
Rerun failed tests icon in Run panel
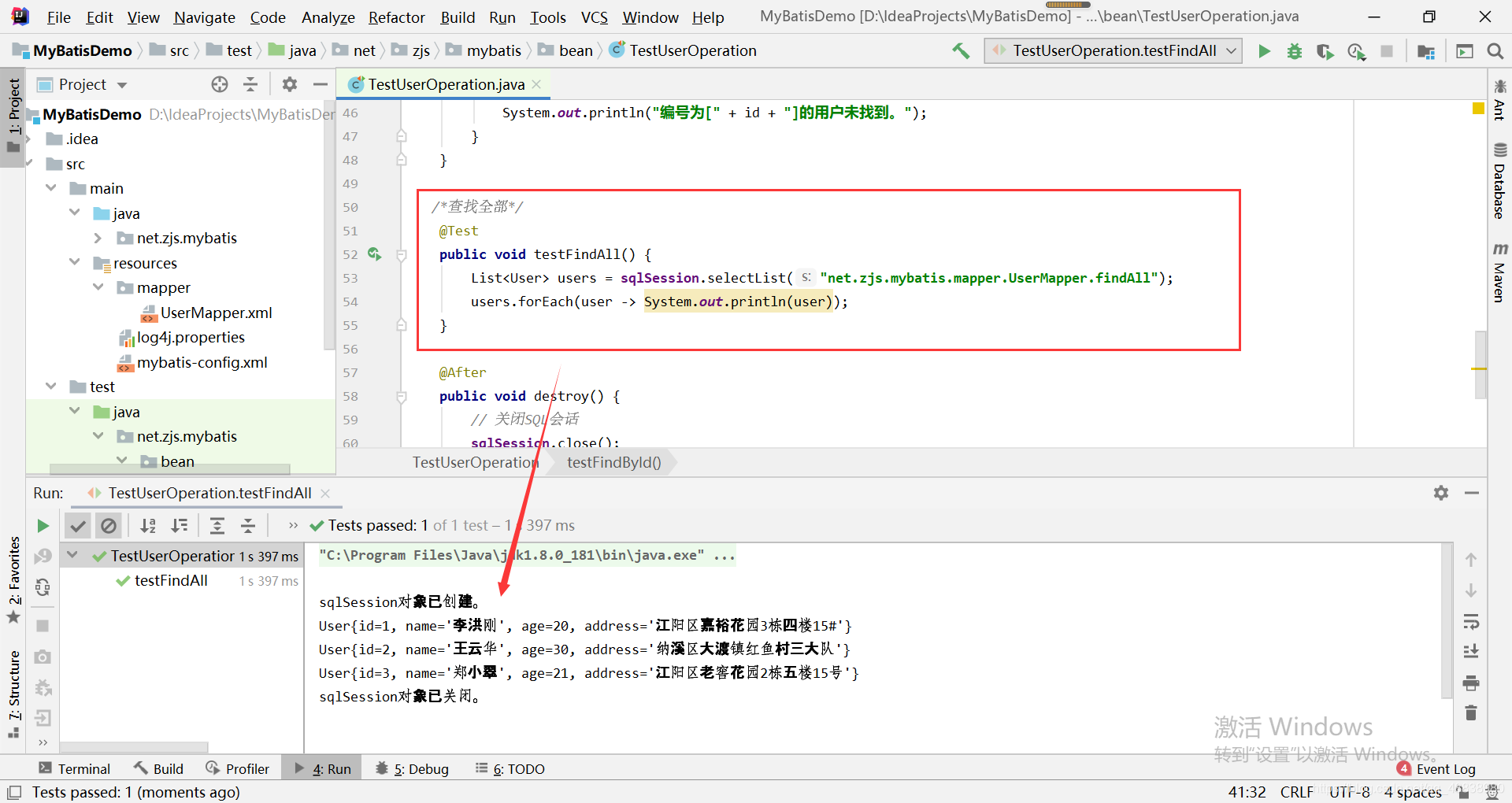[x=43, y=557]
